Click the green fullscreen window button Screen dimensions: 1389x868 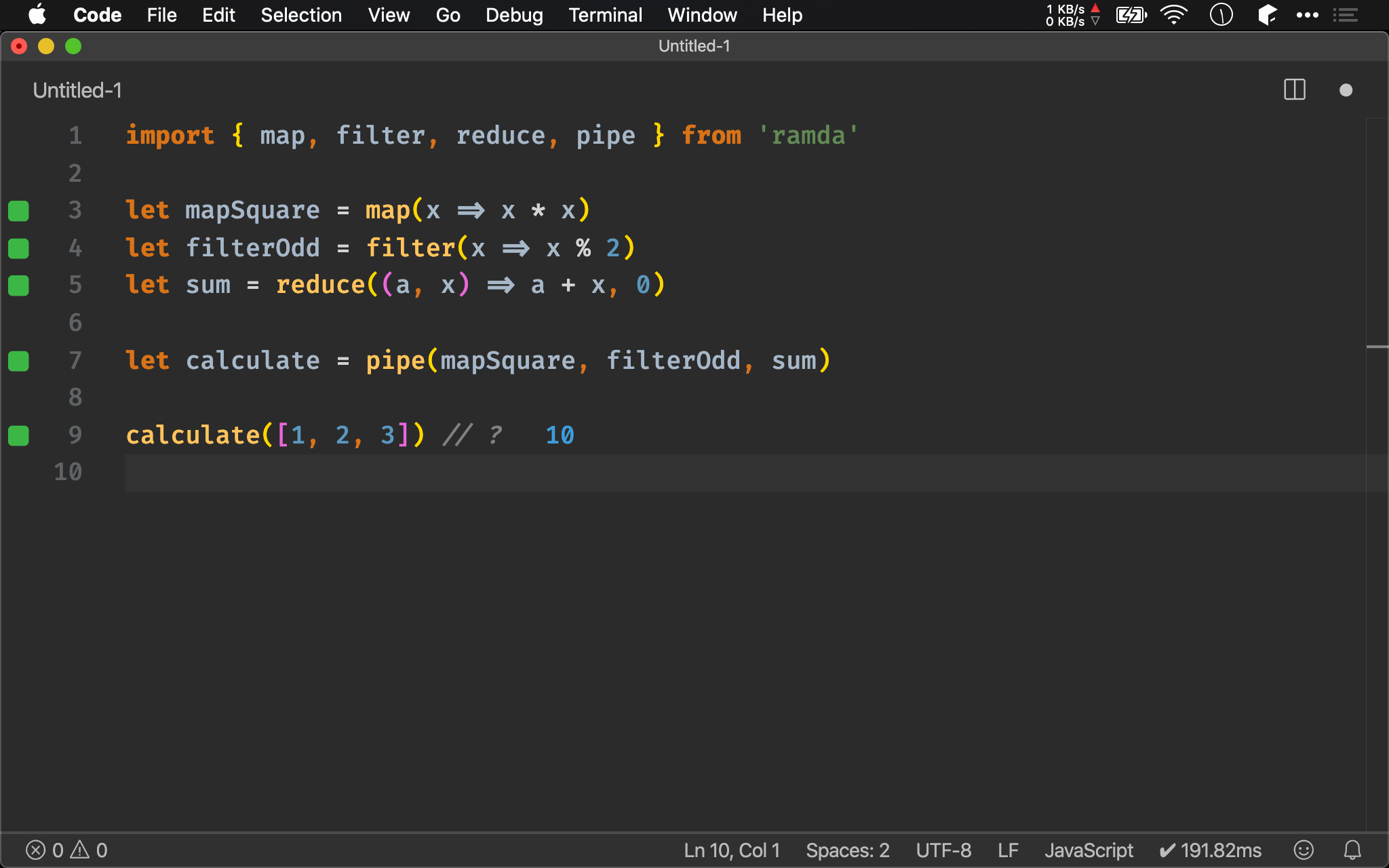pos(73,46)
